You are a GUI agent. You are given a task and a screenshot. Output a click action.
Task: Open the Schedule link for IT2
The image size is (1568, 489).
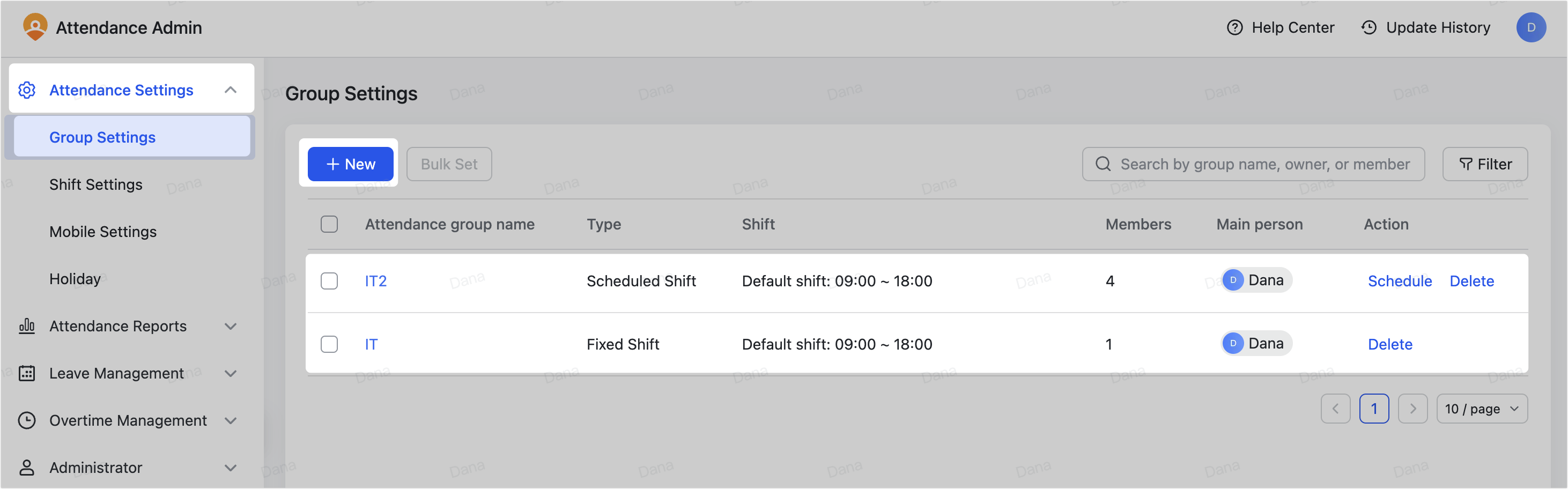(1400, 281)
